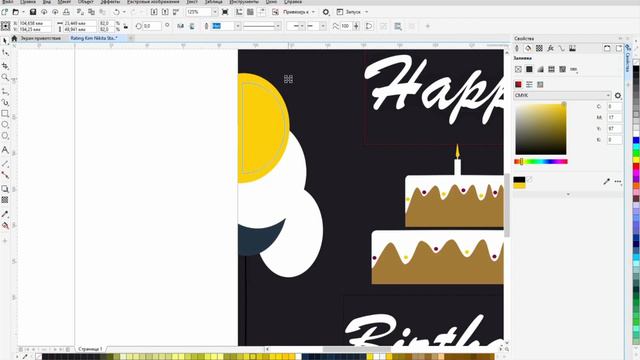Click the rotation angle field

click(153, 26)
